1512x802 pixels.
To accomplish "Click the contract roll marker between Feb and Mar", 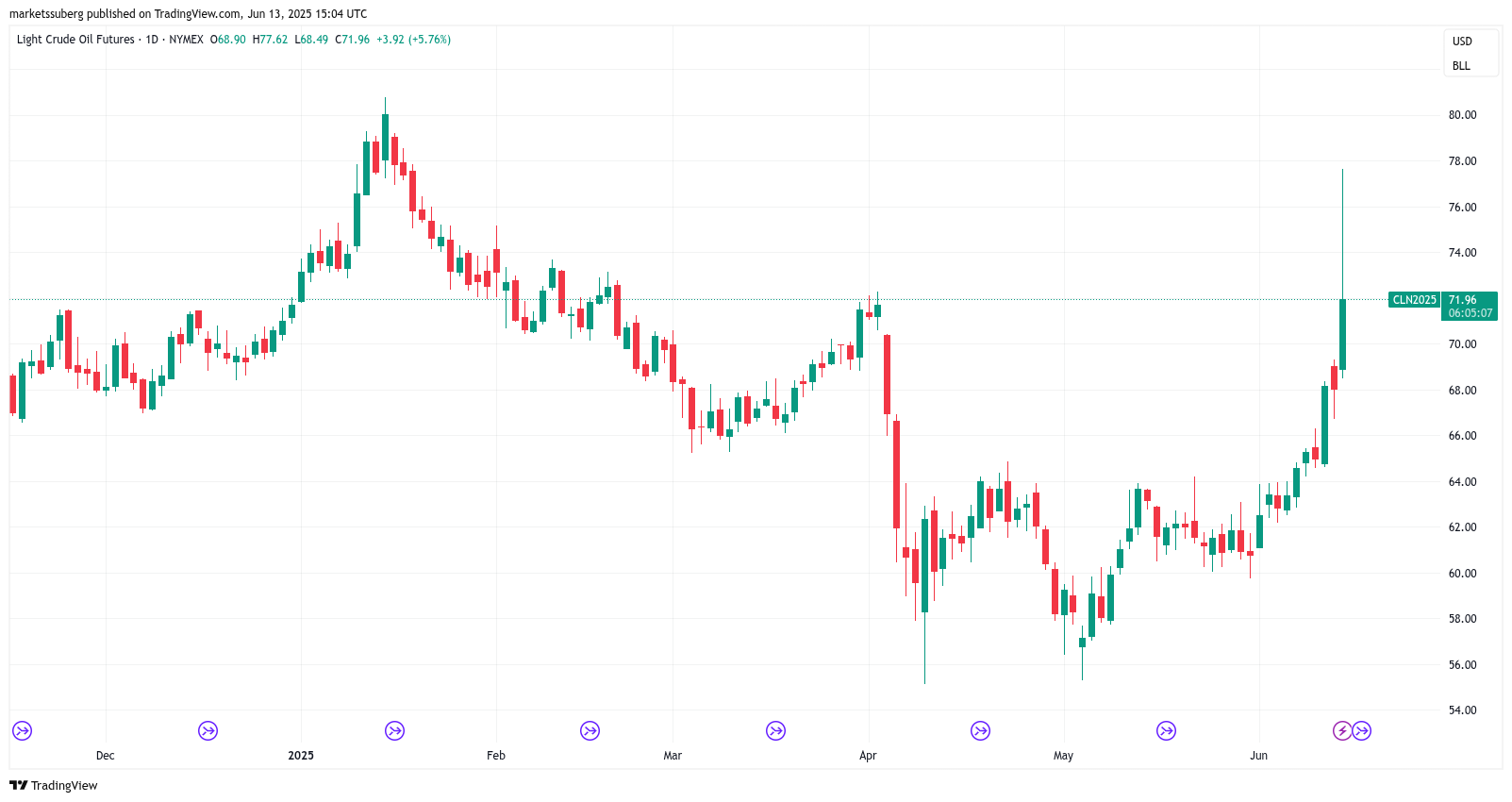I will tap(590, 730).
